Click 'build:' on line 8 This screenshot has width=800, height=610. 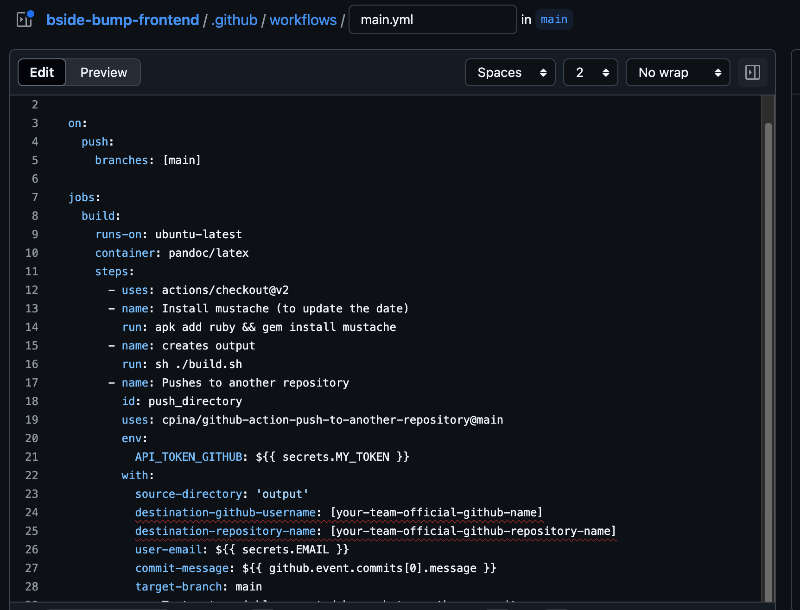point(101,216)
